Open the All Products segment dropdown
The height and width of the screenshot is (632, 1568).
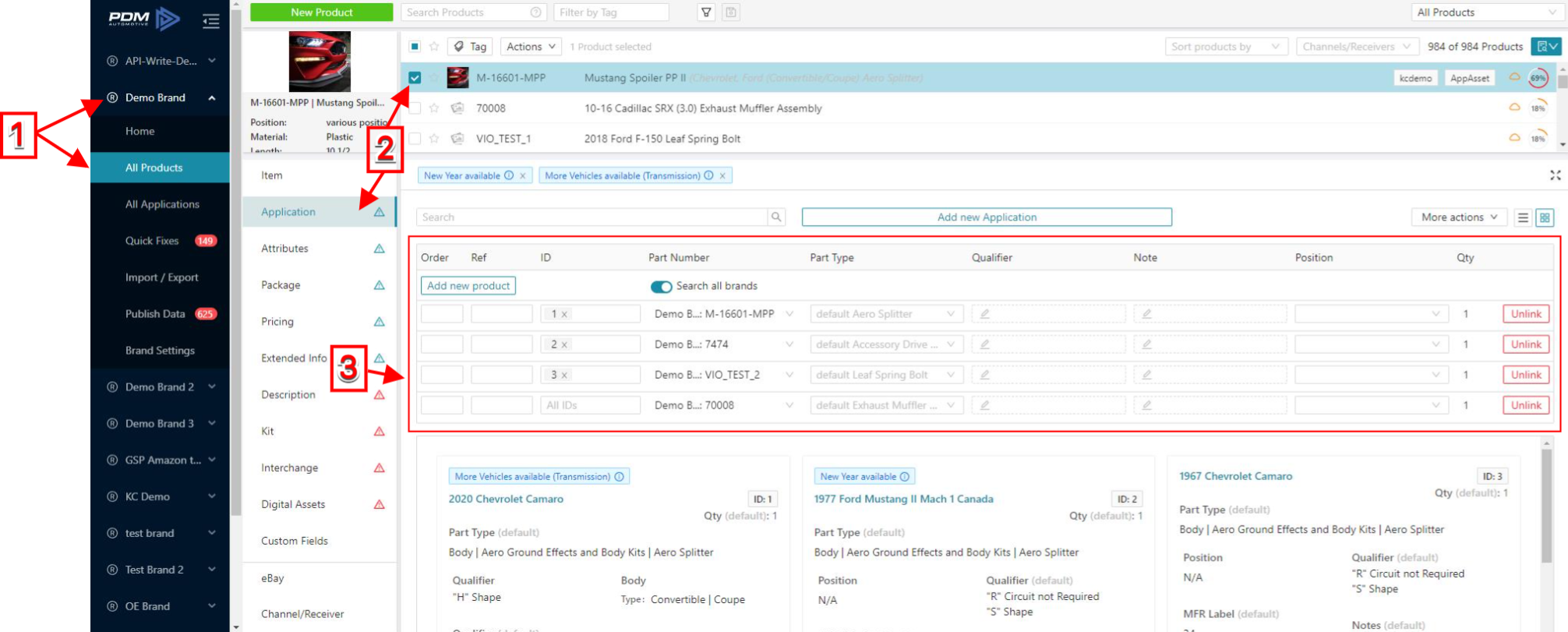pos(1486,12)
